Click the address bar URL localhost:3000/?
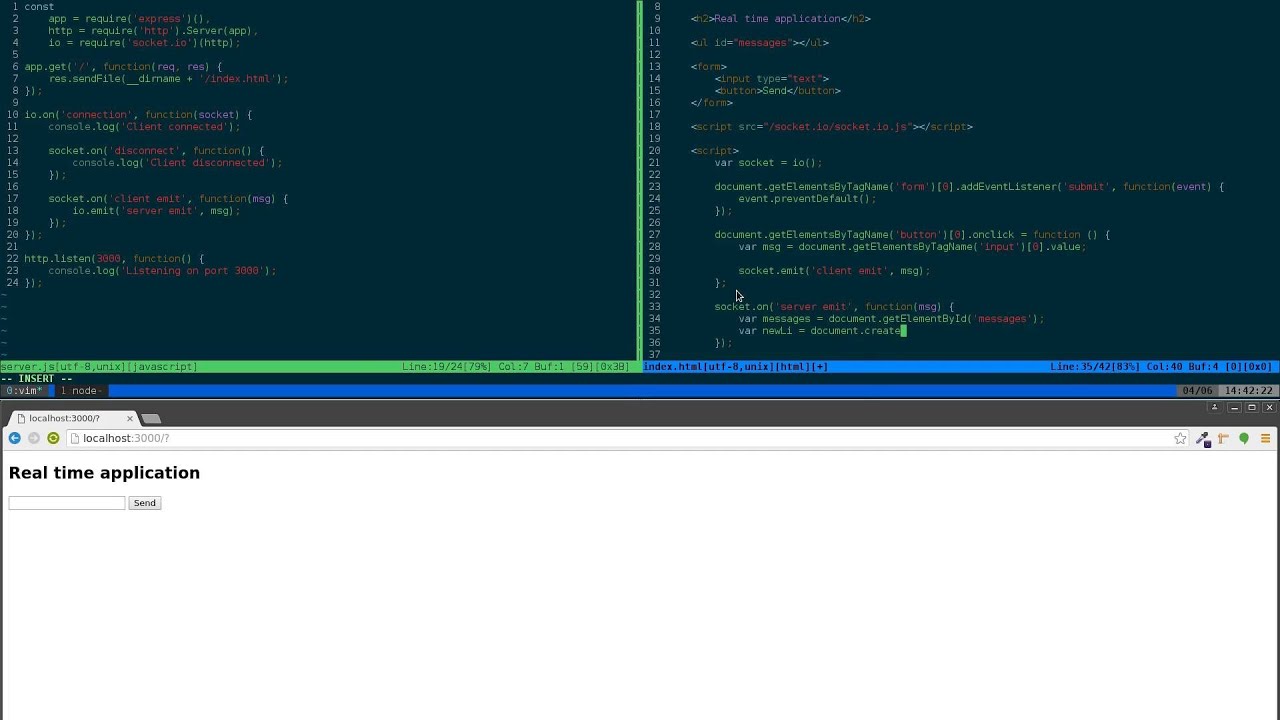 click(126, 438)
